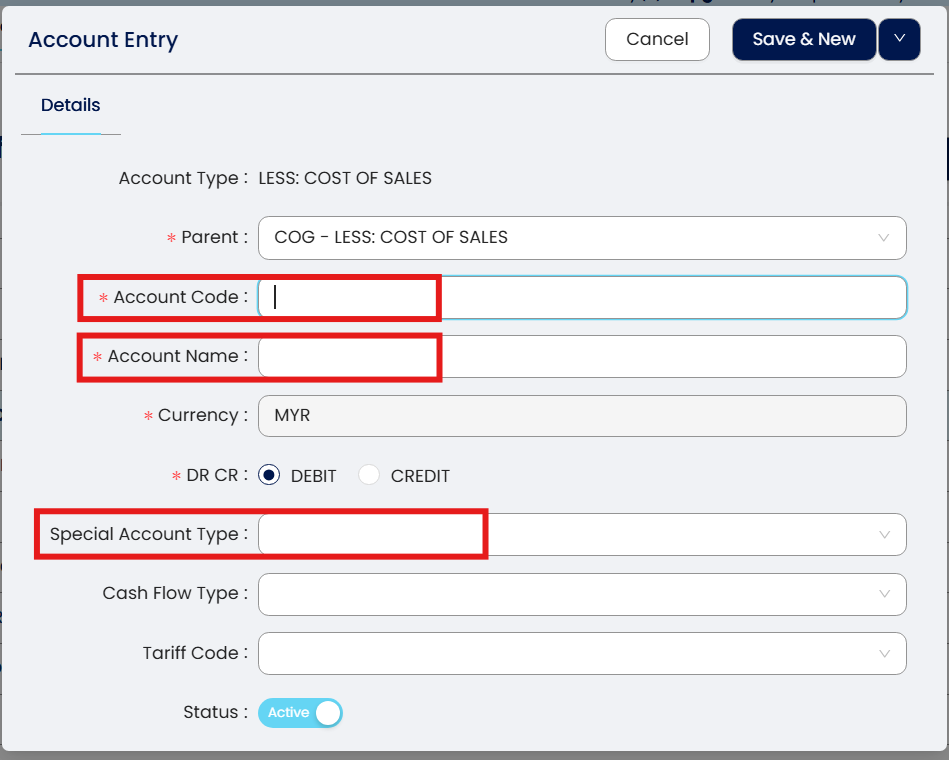Click the Account Entry dialog title

point(103,40)
